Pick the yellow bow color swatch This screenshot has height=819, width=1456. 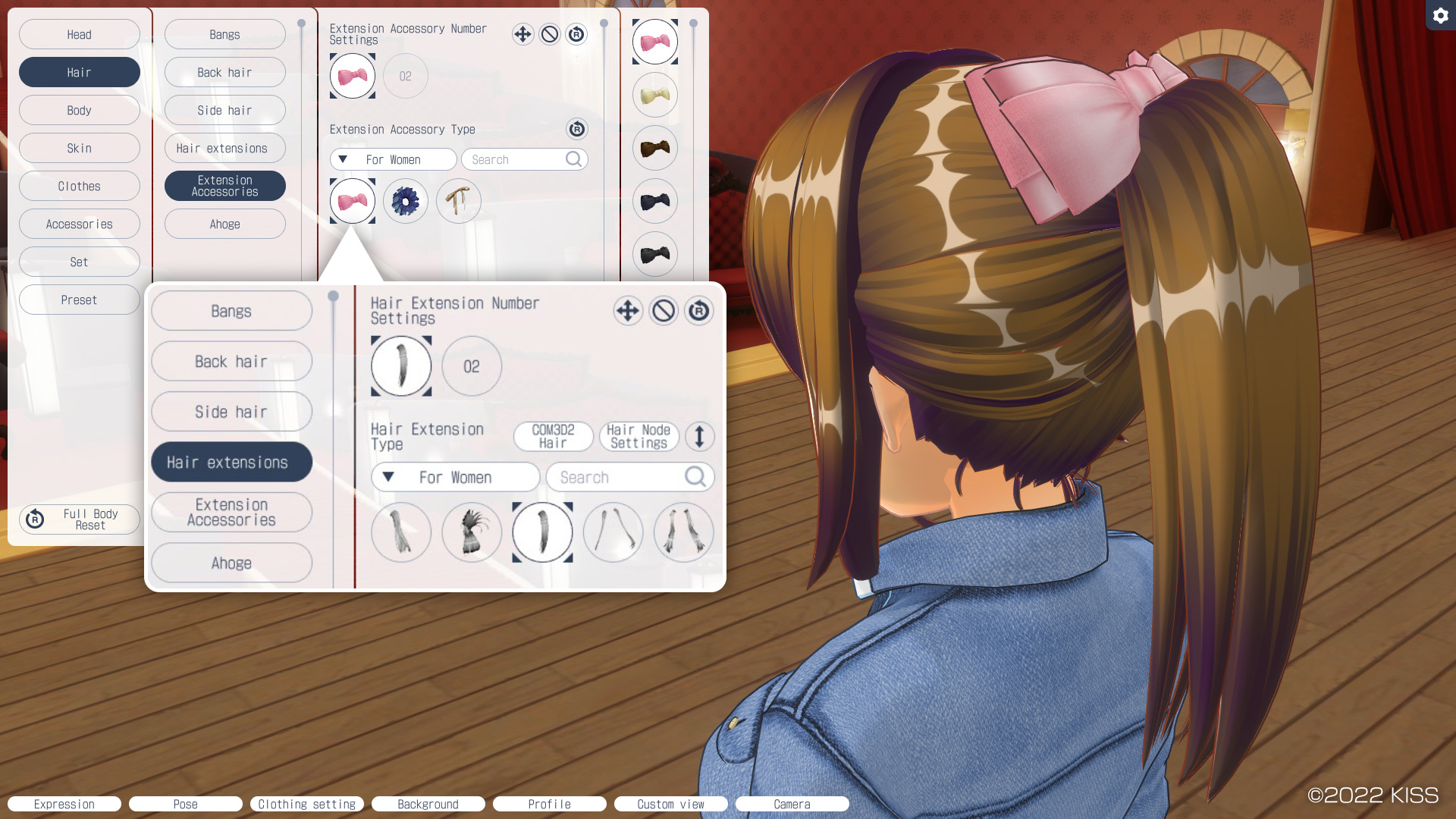click(655, 95)
